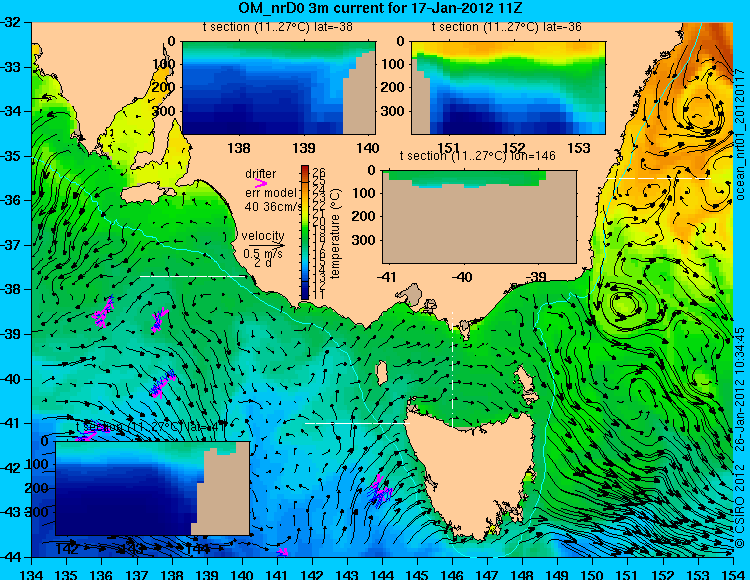Screen dimensions: 750x580
Task: Click the 'velocity' legend label
Action: pos(263,236)
